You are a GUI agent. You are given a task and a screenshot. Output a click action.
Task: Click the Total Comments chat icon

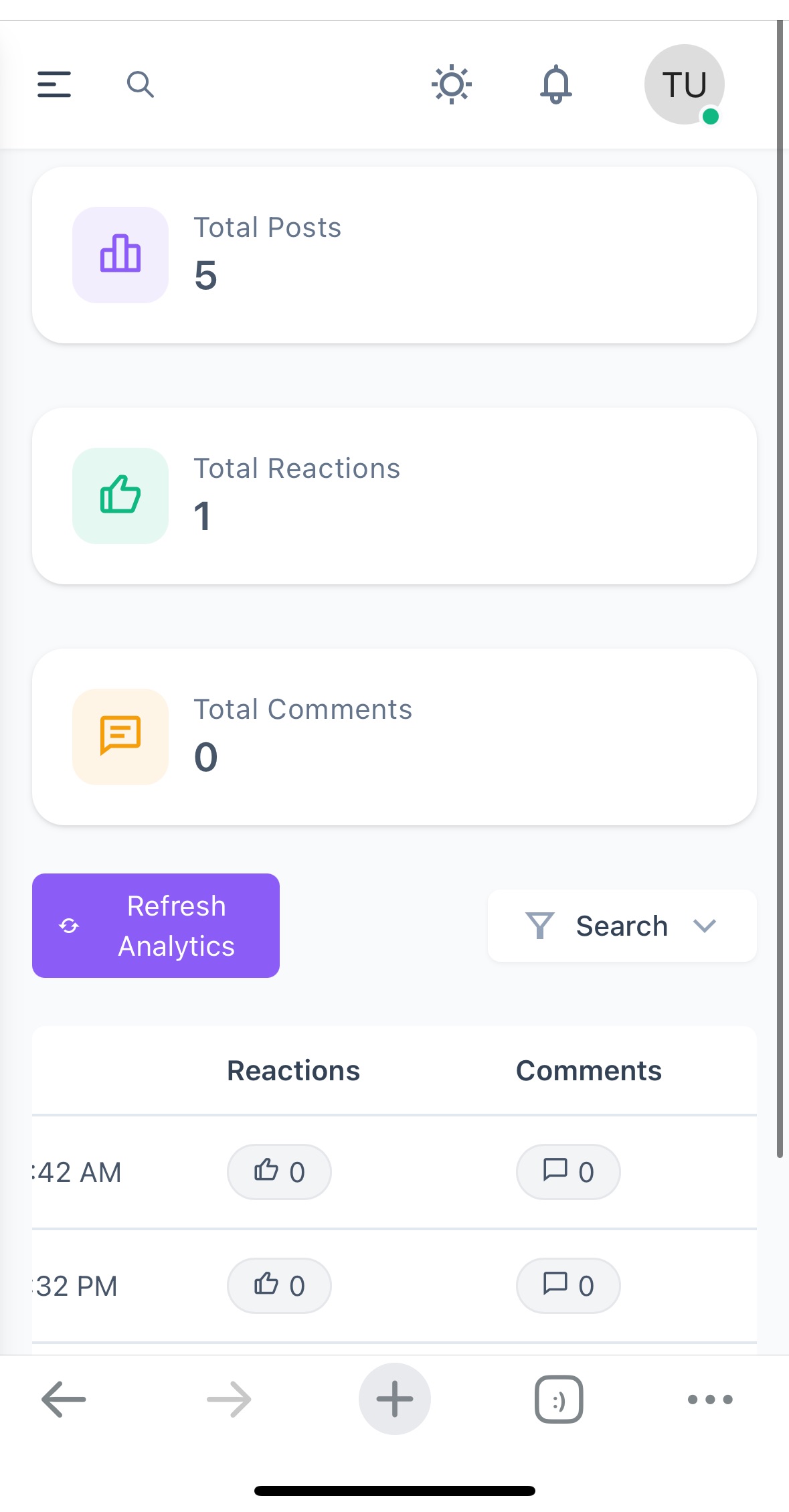[x=120, y=736]
